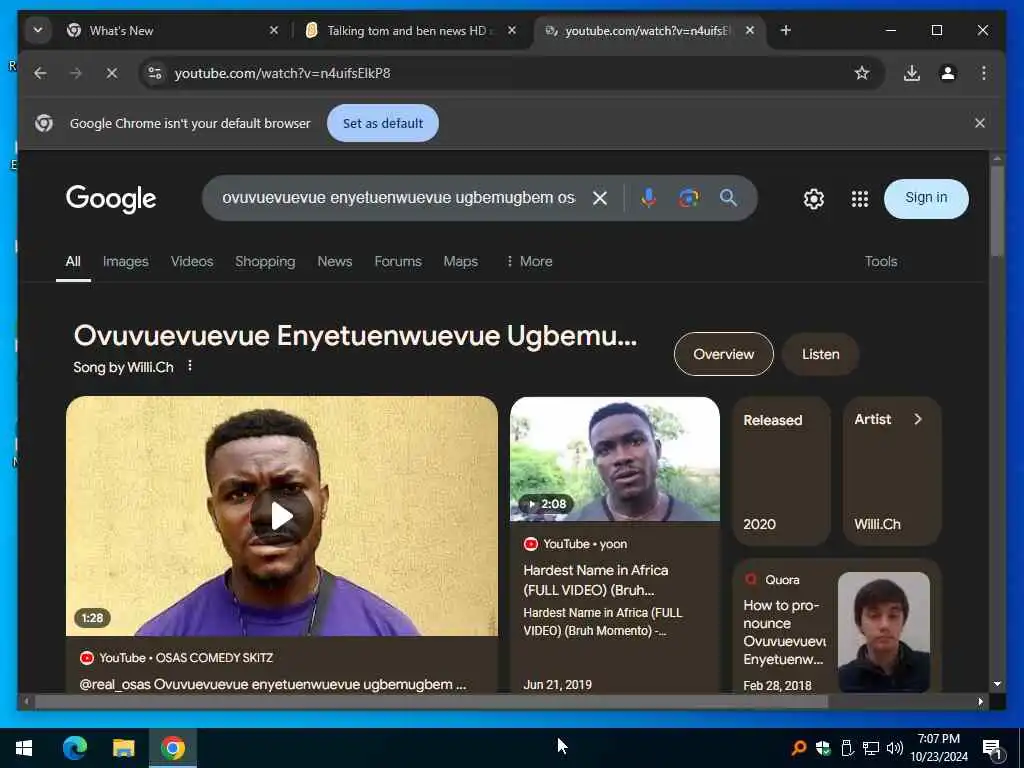
Task: Open the 2:08 Hardest Name in Africa thumbnail
Action: click(x=615, y=458)
